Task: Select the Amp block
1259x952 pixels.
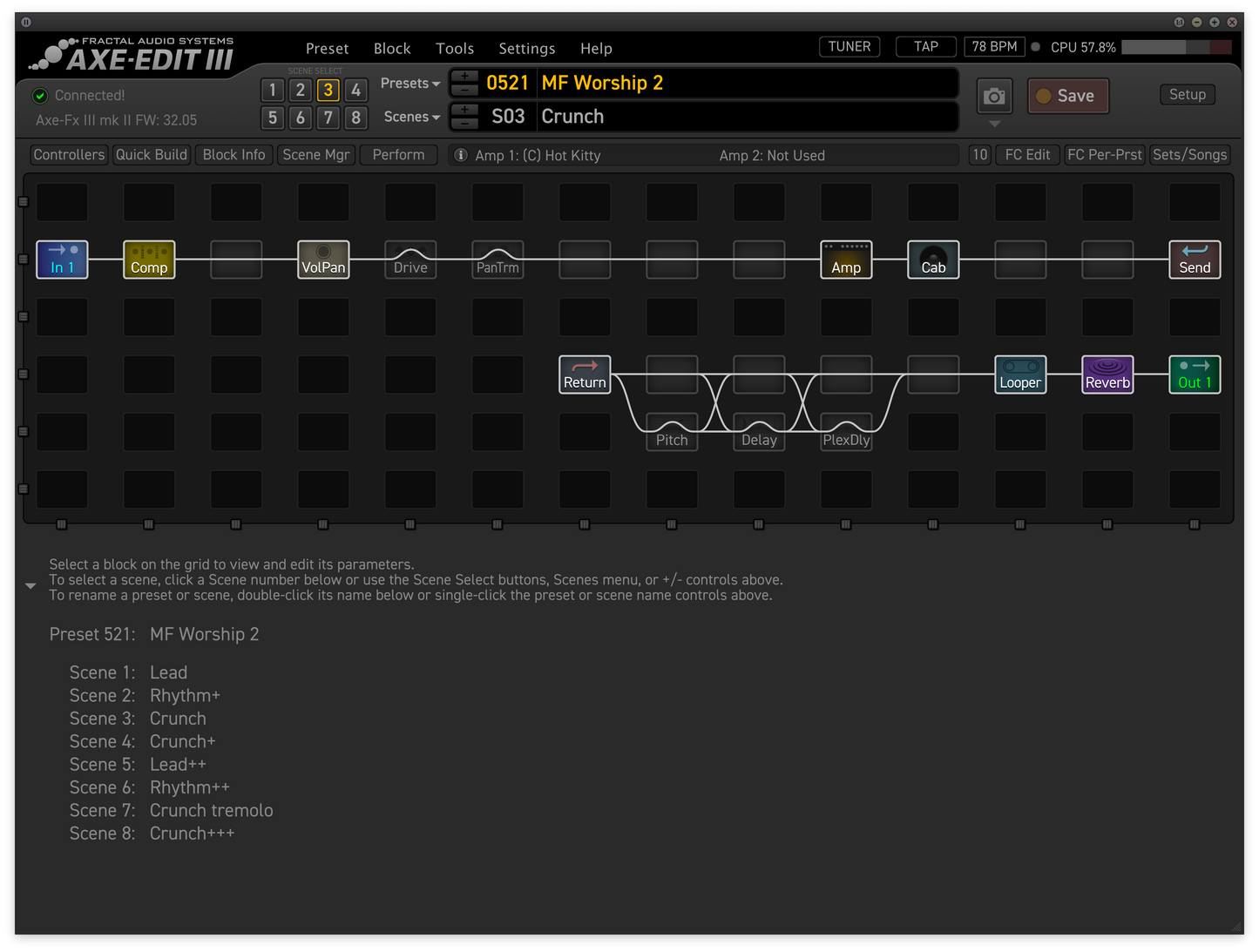Action: click(x=846, y=260)
